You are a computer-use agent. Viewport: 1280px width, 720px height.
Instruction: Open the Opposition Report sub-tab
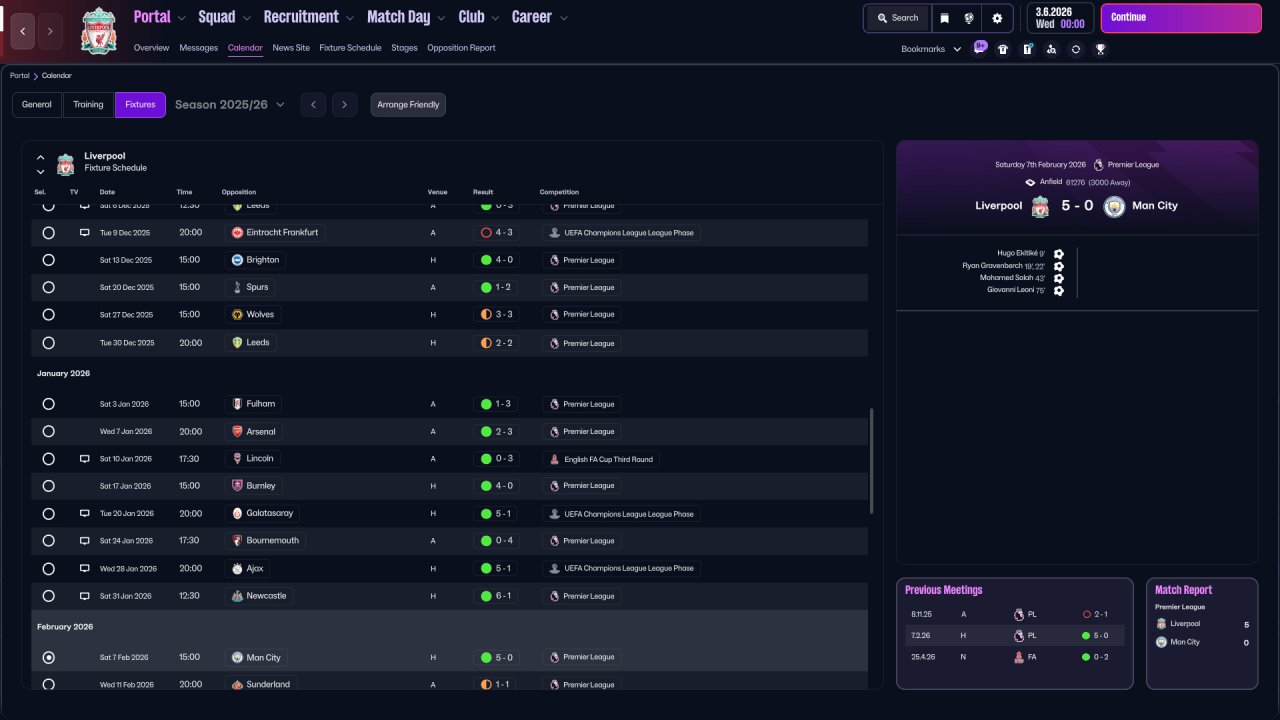click(461, 48)
